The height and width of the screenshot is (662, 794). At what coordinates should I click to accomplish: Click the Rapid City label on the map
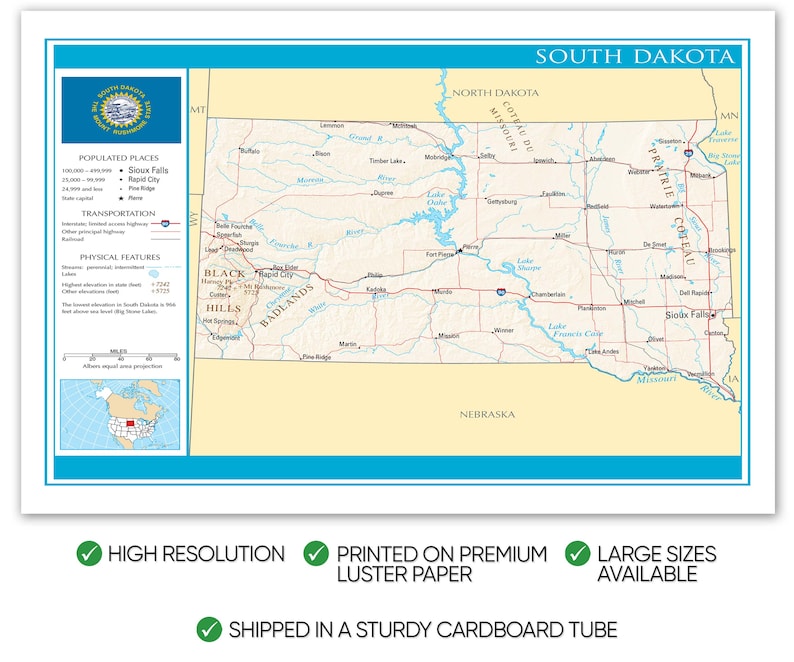tap(276, 274)
